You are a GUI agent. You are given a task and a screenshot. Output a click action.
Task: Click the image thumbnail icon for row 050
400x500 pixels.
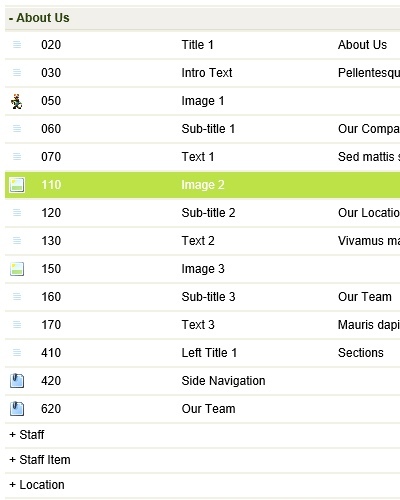tap(17, 101)
